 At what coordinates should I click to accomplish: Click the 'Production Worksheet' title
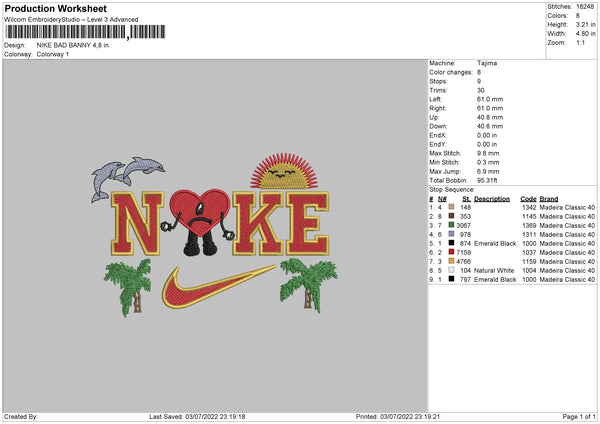pos(55,9)
